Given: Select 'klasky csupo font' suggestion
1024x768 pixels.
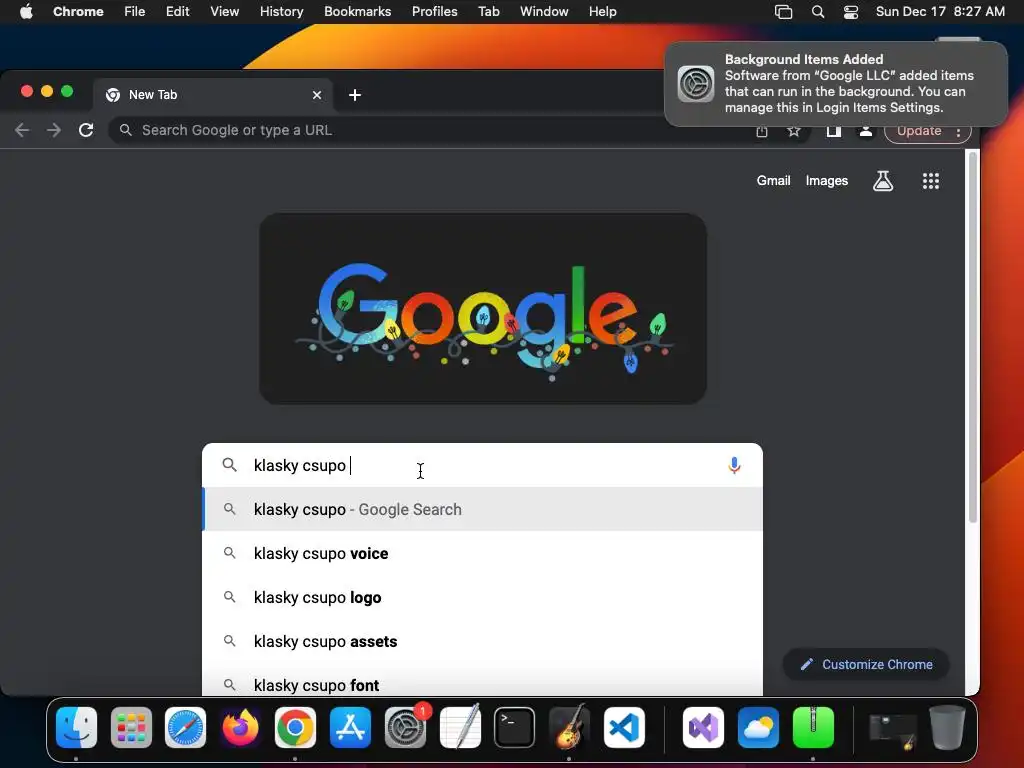Looking at the screenshot, I should tap(483, 684).
